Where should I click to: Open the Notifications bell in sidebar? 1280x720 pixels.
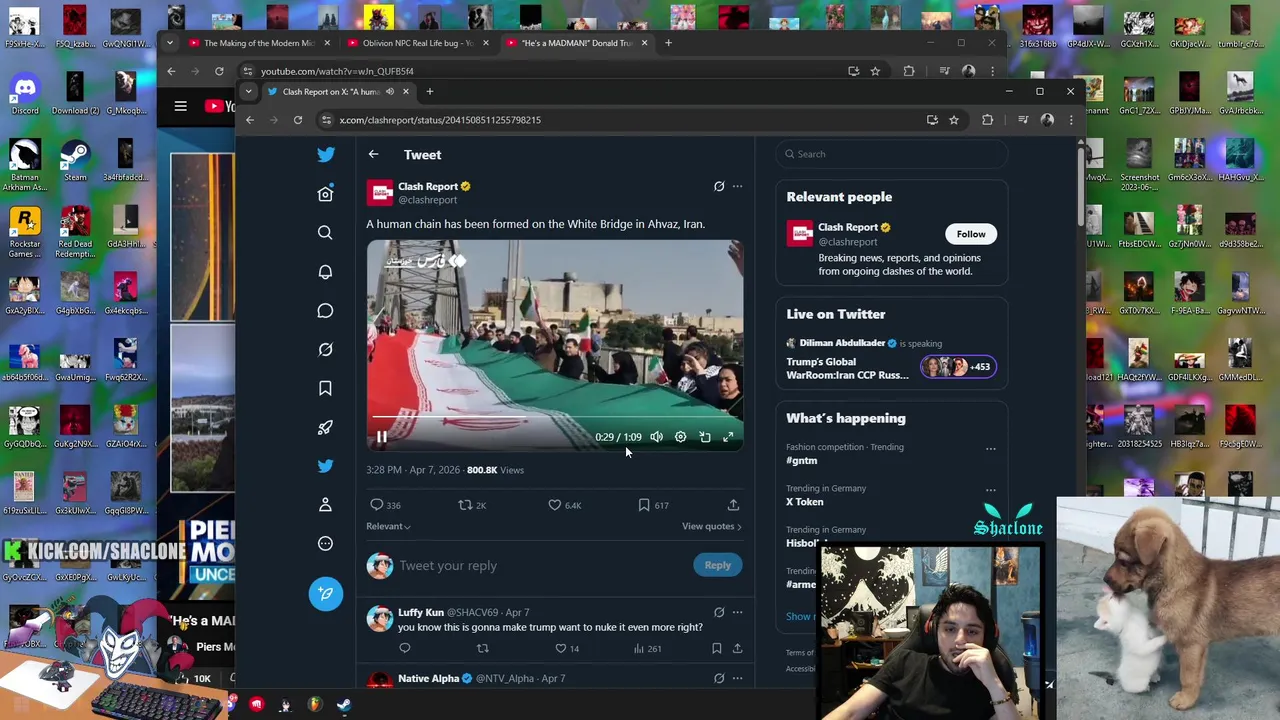coord(325,272)
